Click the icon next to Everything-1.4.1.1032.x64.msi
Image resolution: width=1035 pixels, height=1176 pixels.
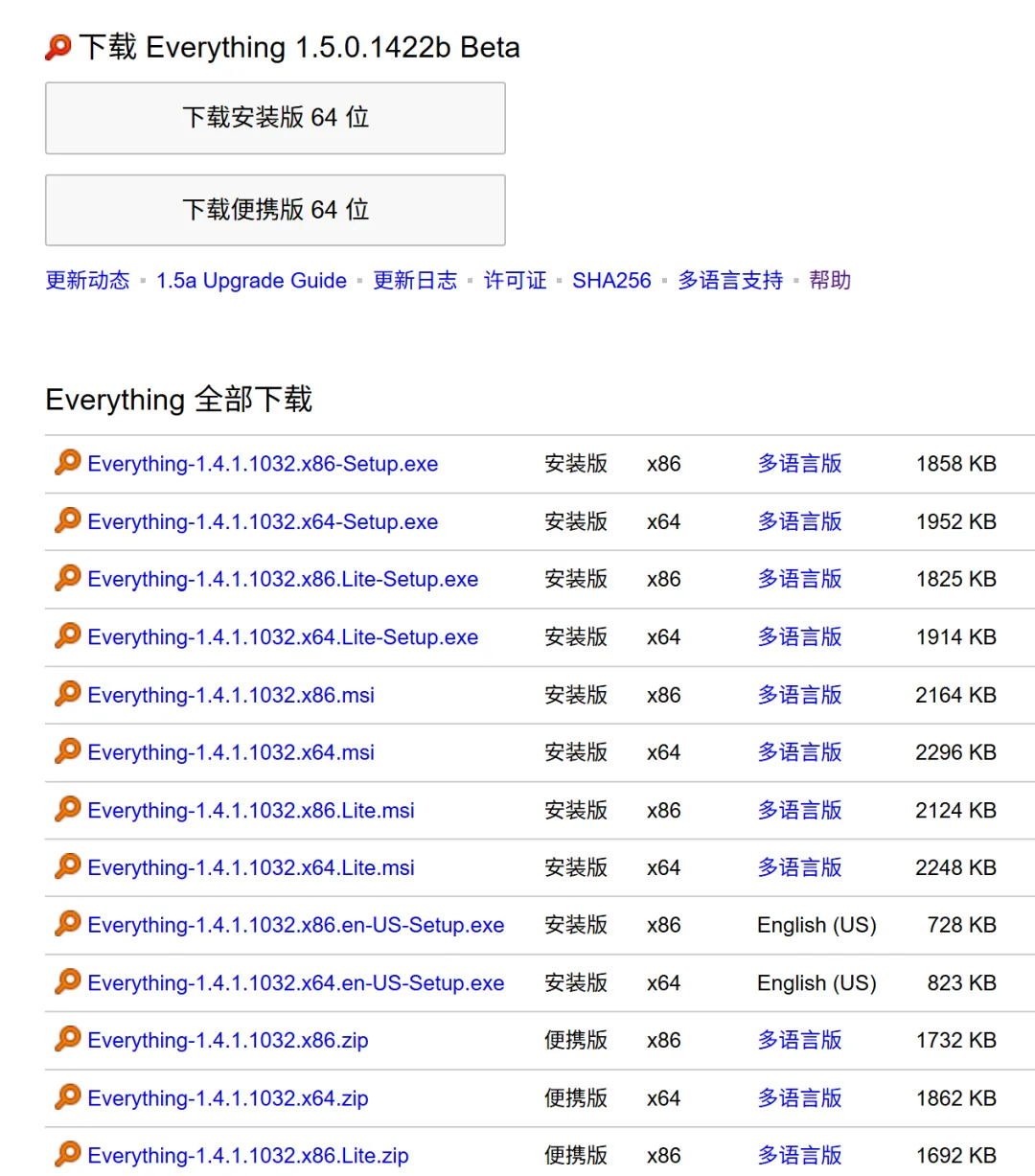(x=68, y=750)
